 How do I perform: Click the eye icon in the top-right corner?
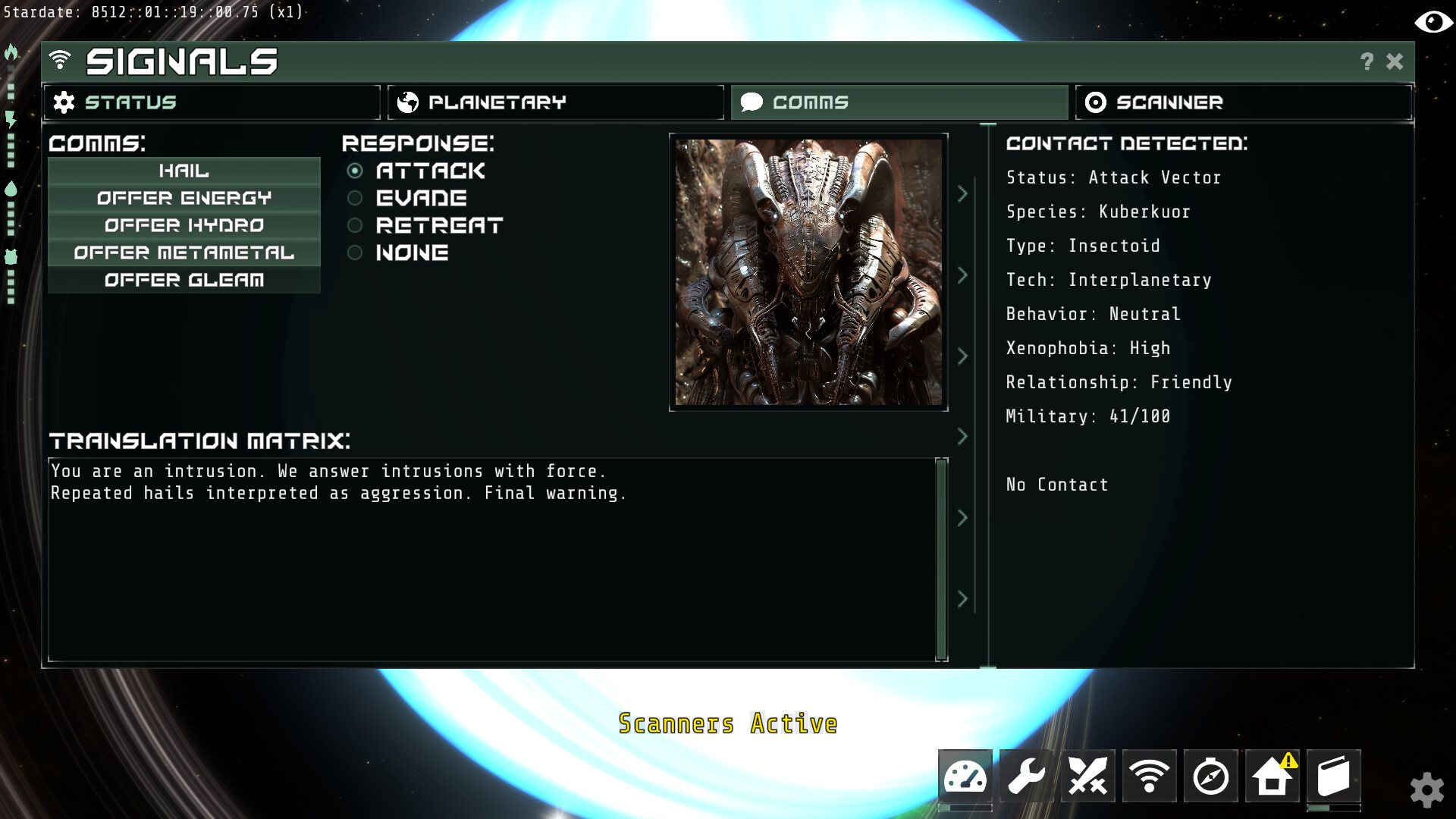click(x=1435, y=22)
